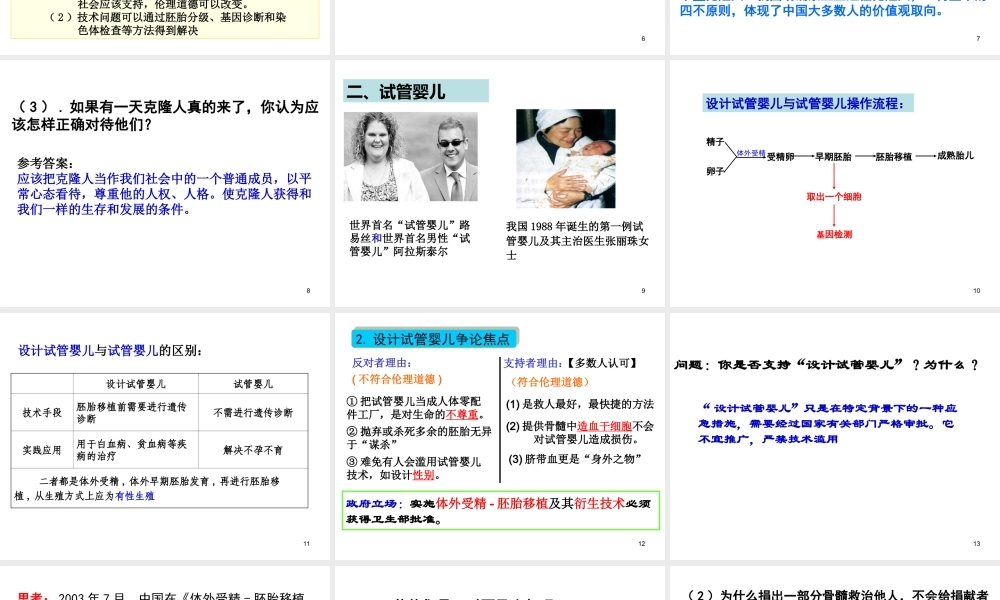
Task: Click support point (2) about 造血干细胞
Action: (x=580, y=432)
